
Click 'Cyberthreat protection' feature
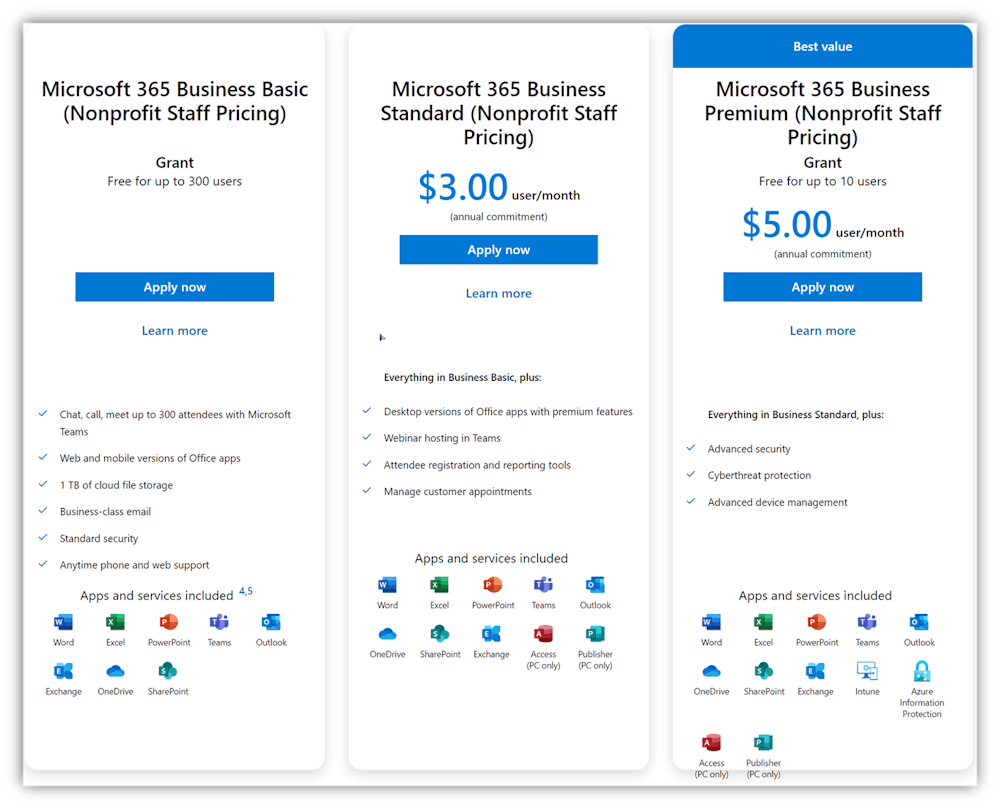tap(759, 476)
